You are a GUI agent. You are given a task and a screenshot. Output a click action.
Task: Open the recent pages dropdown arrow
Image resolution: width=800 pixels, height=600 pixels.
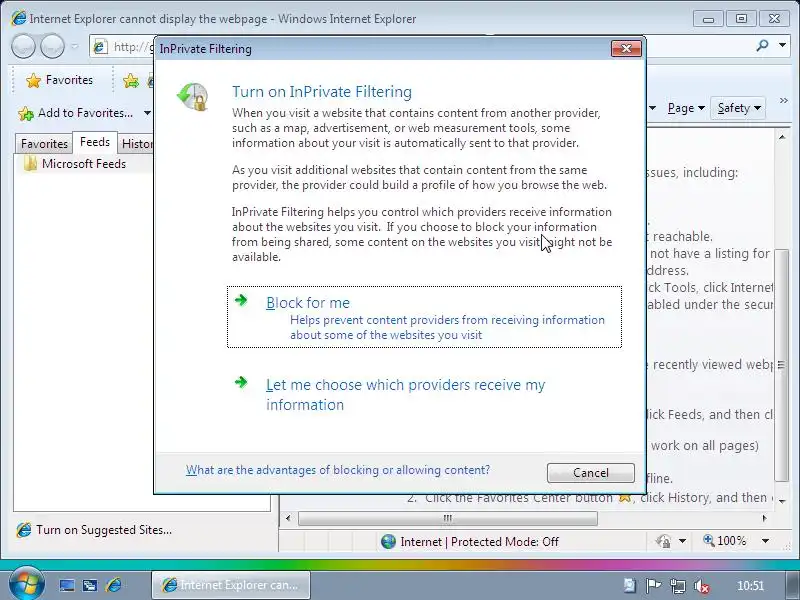click(74, 46)
